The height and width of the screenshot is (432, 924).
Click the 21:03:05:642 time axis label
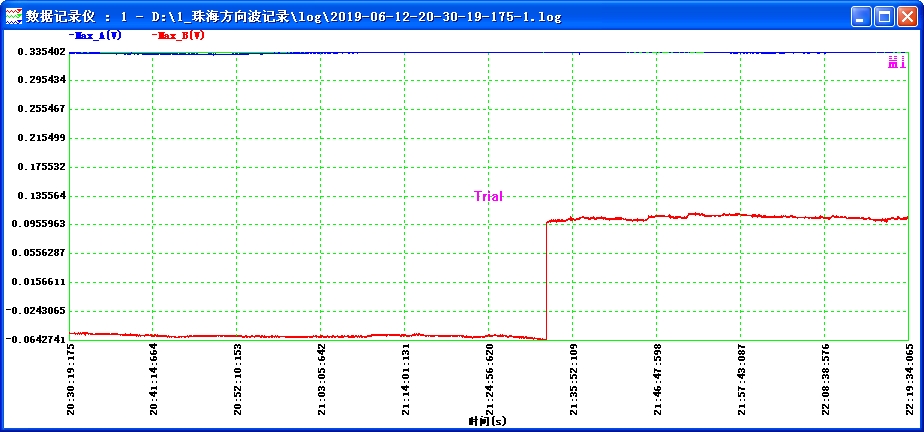coord(321,380)
